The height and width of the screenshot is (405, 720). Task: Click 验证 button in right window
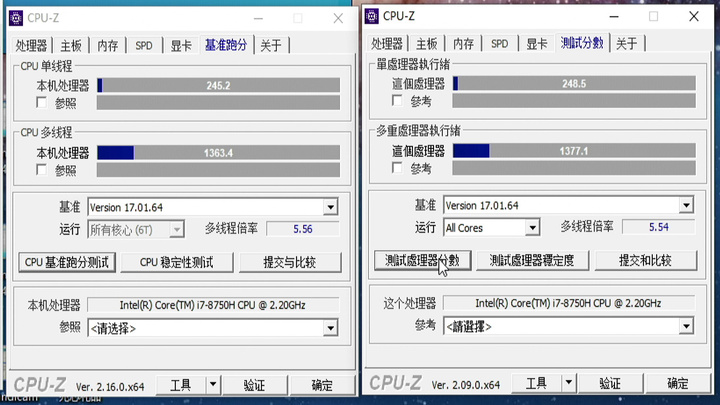coord(610,382)
